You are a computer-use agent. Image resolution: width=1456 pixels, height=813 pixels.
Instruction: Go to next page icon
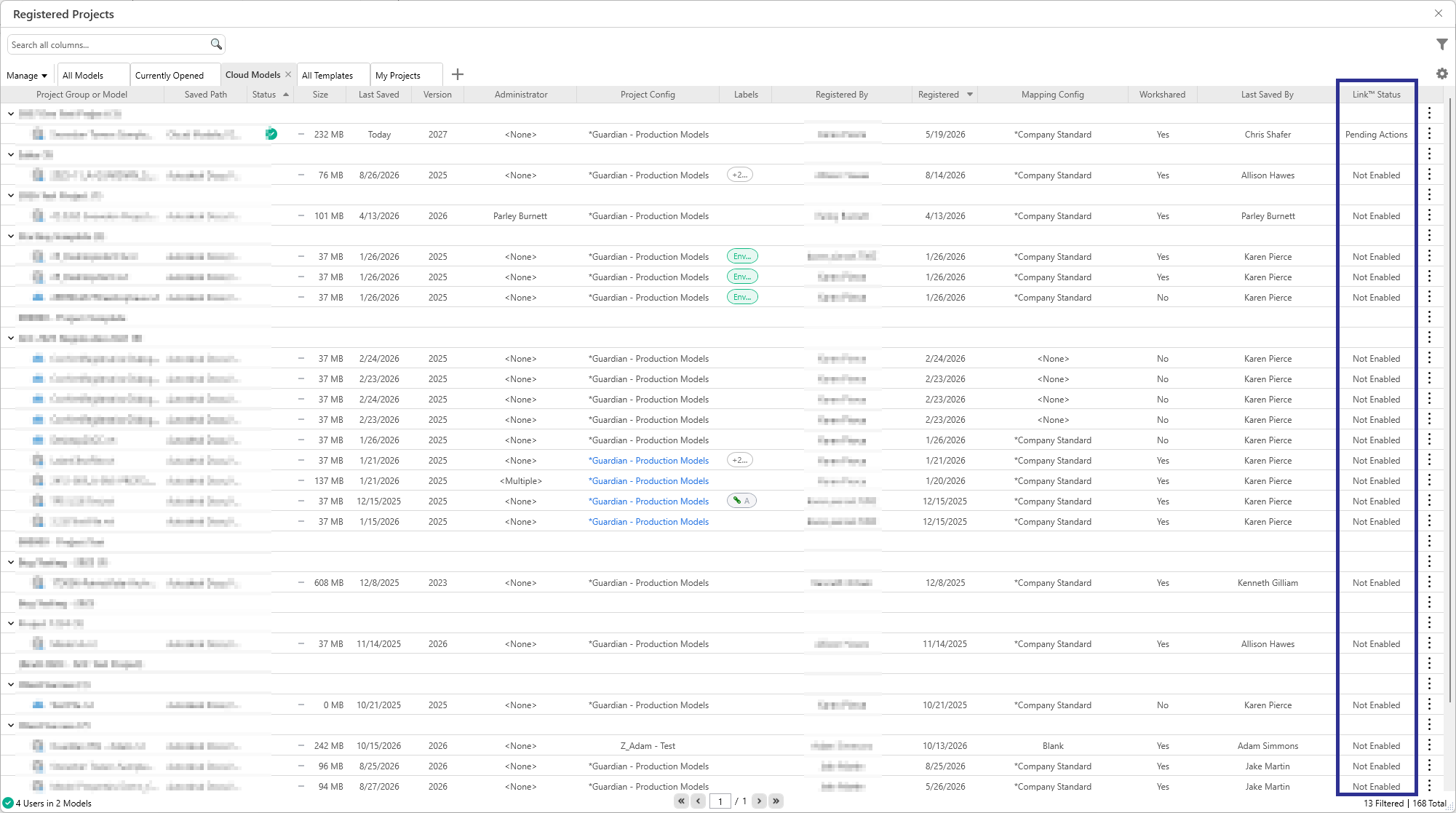(759, 801)
